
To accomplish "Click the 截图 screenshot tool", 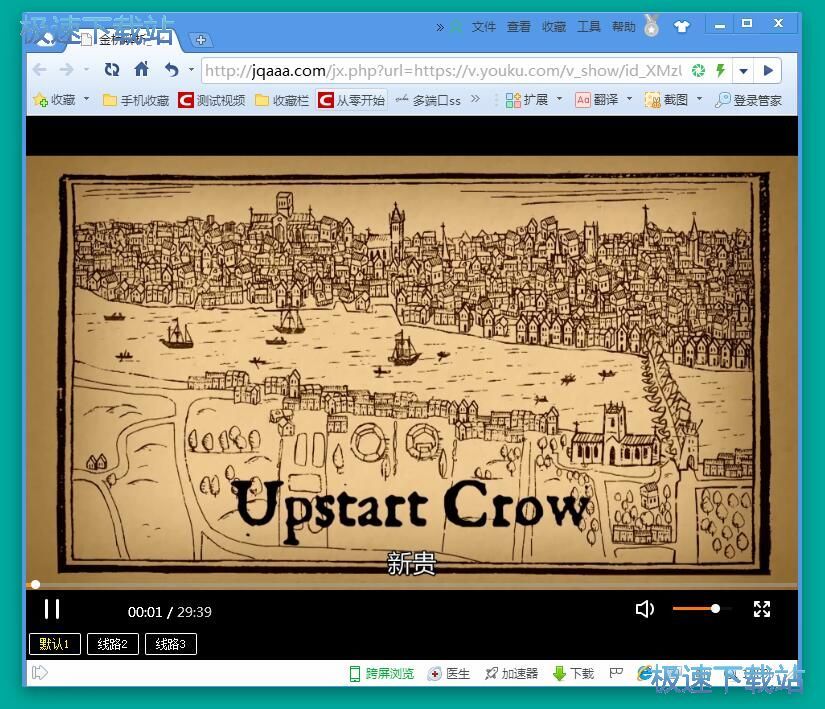I will tap(667, 99).
